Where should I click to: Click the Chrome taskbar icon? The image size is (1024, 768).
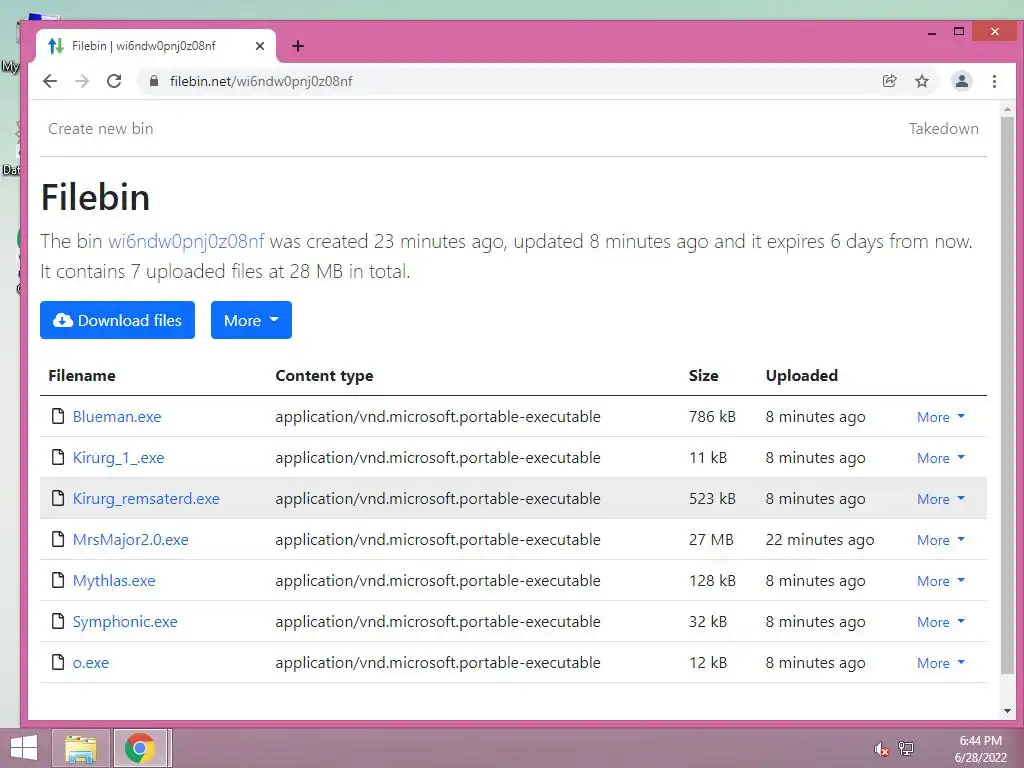(140, 748)
